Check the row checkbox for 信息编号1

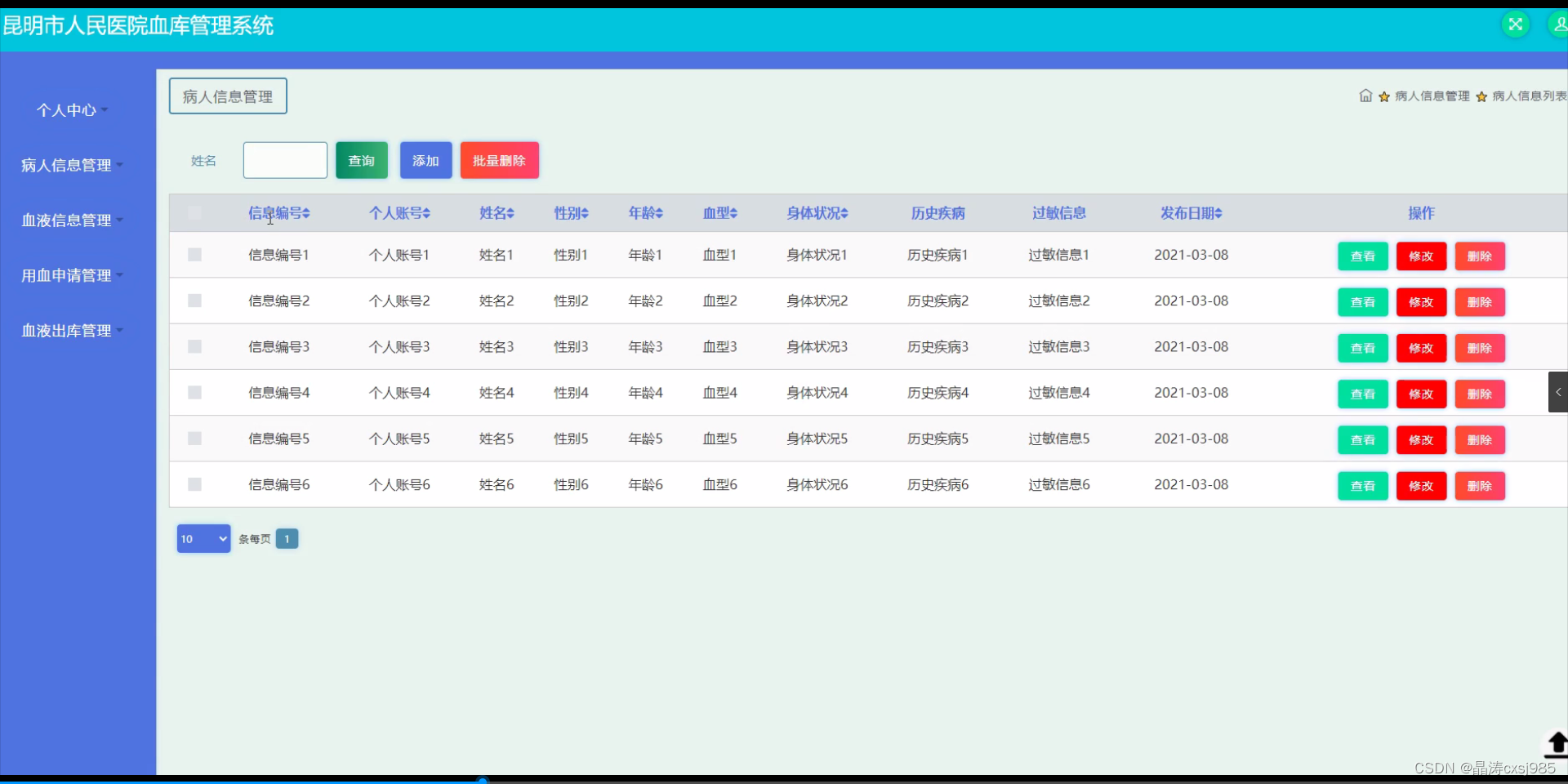coord(194,255)
